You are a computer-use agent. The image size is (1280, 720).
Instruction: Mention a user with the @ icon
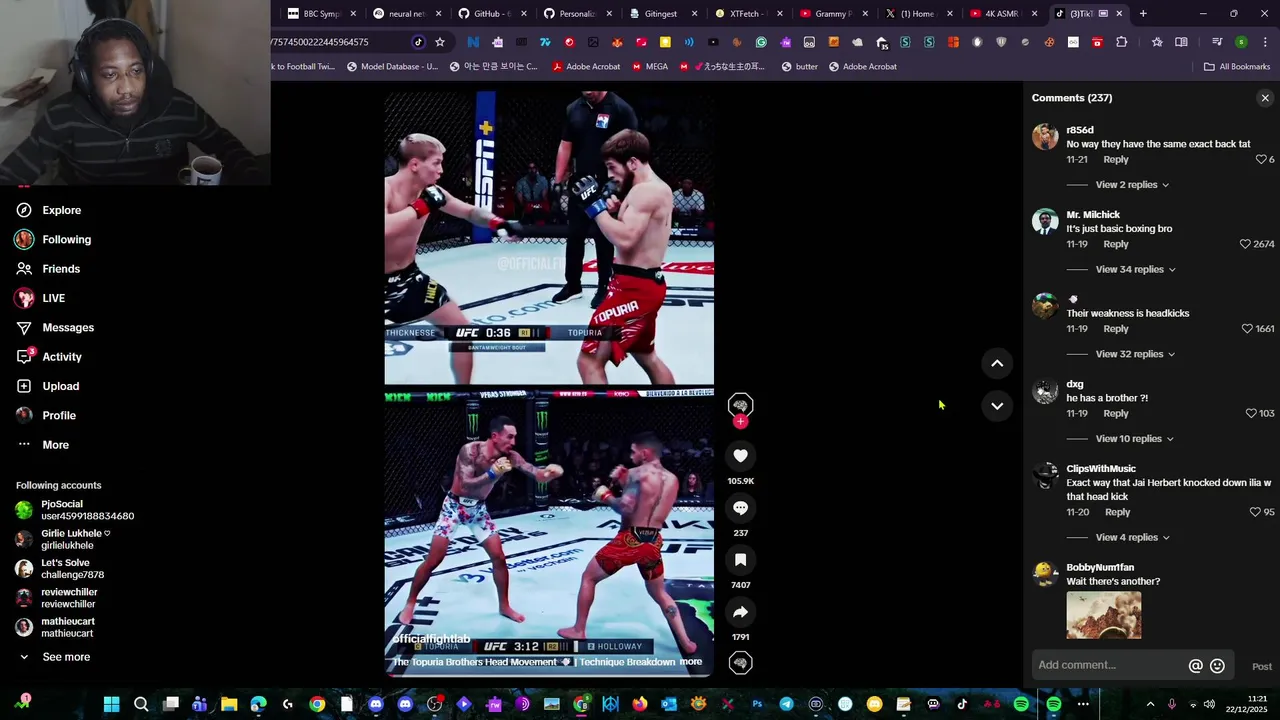click(x=1195, y=666)
